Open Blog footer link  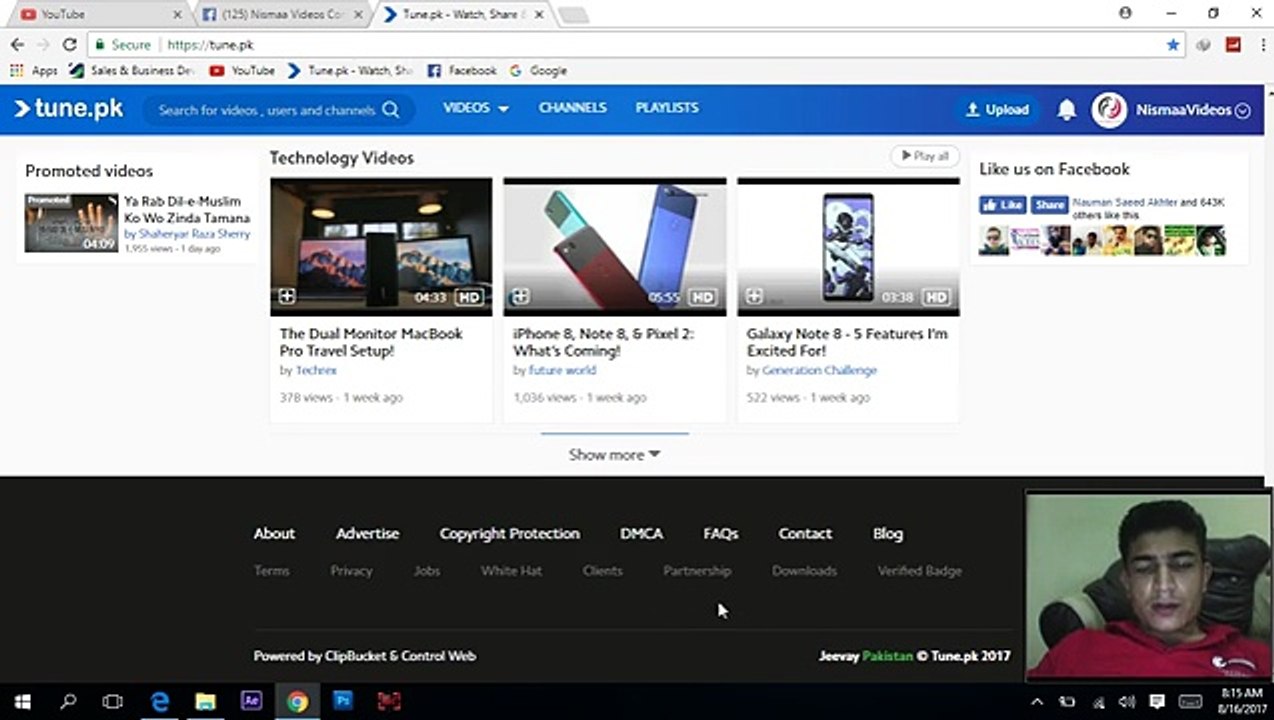[887, 533]
